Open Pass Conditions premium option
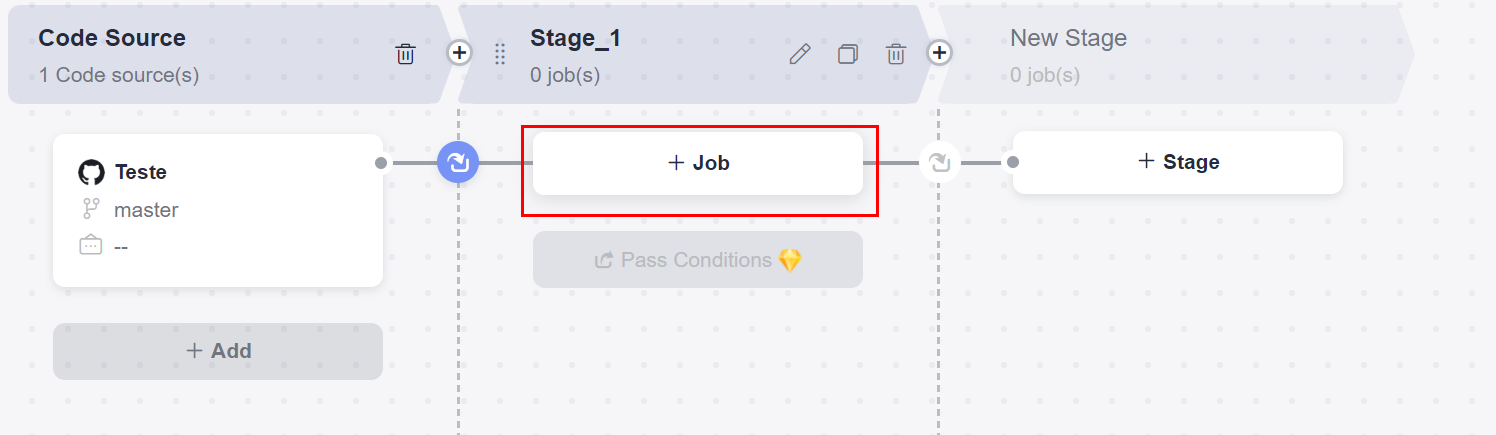1496x435 pixels. [x=698, y=260]
